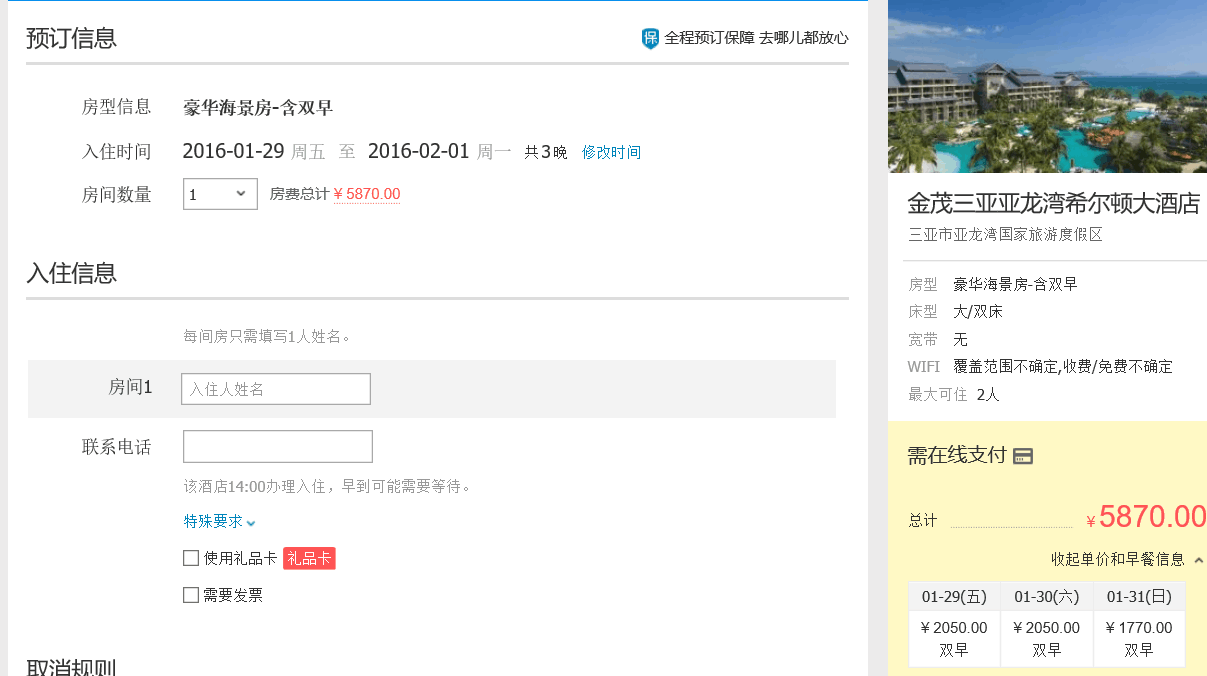Screen dimensions: 1207x676
Task: Click the booking guarantee shield icon
Action: [x=650, y=38]
